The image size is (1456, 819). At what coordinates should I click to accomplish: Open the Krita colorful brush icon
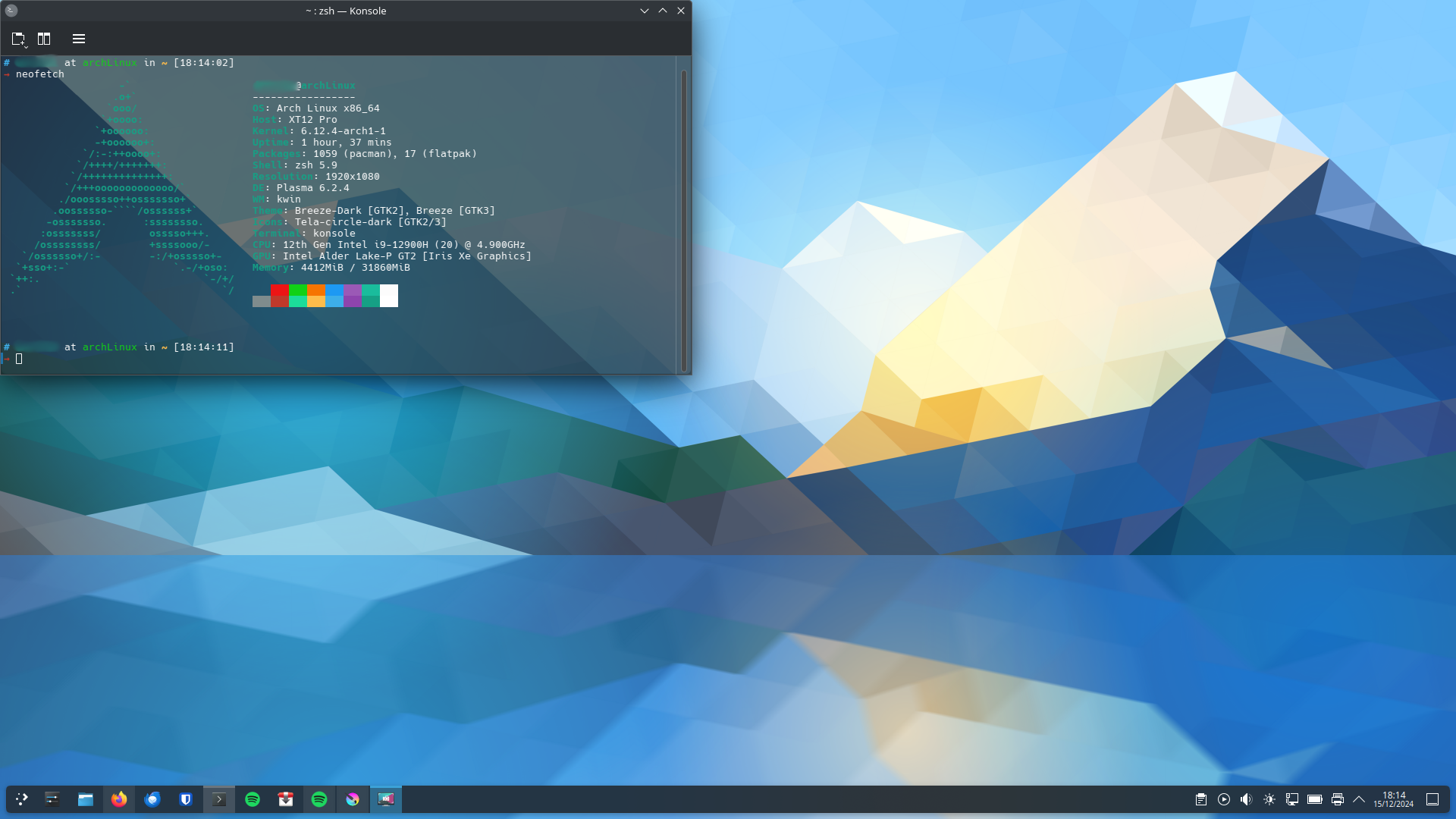pos(353,799)
